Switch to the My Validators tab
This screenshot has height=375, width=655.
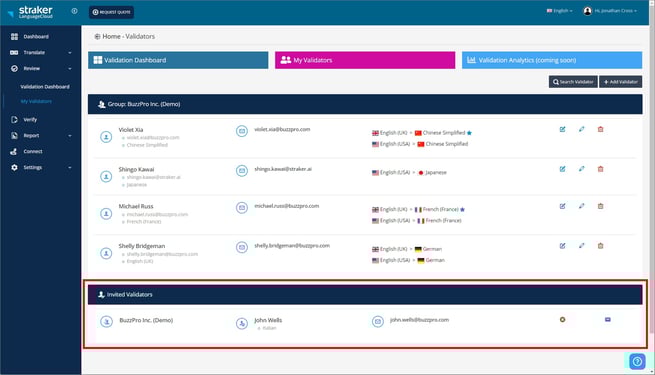[x=365, y=60]
